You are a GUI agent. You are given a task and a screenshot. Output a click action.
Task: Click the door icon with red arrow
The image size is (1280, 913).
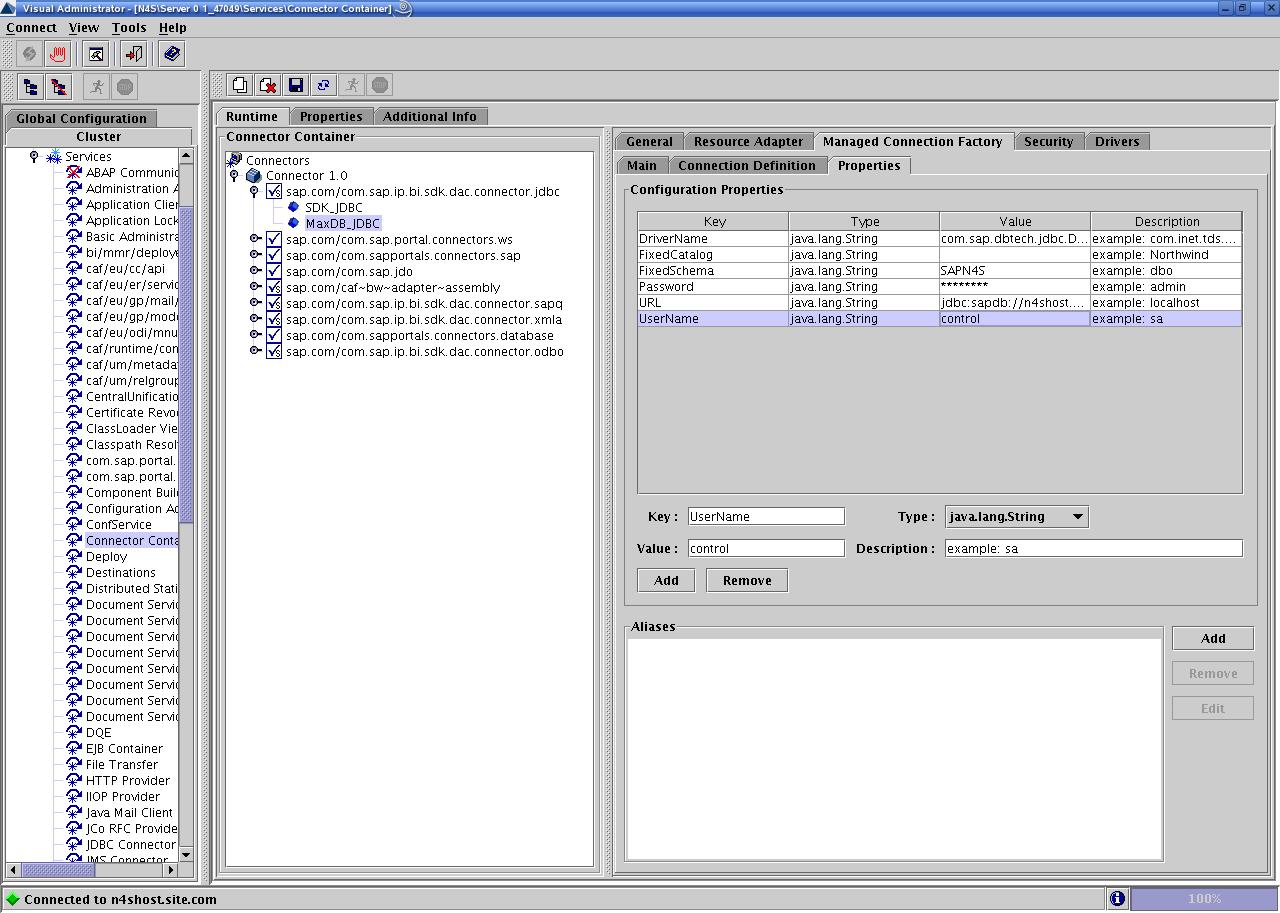click(x=134, y=54)
